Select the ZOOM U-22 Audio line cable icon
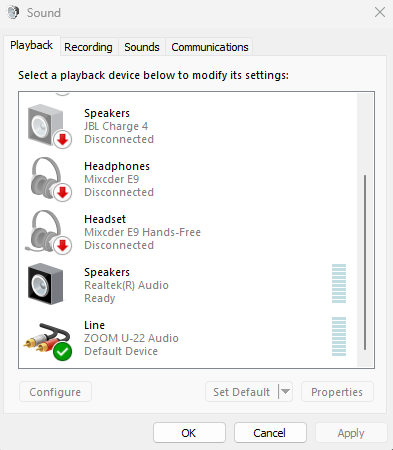Image resolution: width=393 pixels, height=450 pixels. click(x=48, y=341)
